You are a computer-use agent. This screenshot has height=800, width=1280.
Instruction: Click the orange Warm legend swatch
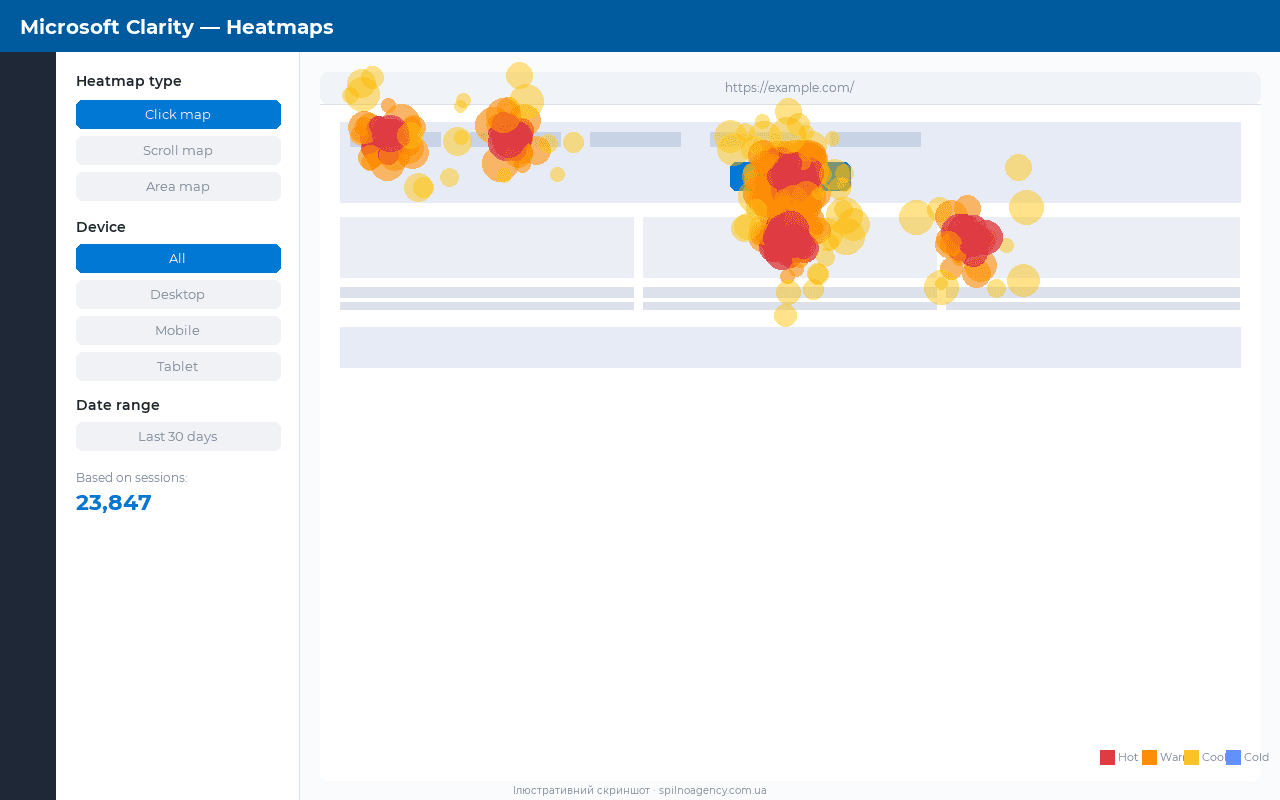click(1149, 758)
